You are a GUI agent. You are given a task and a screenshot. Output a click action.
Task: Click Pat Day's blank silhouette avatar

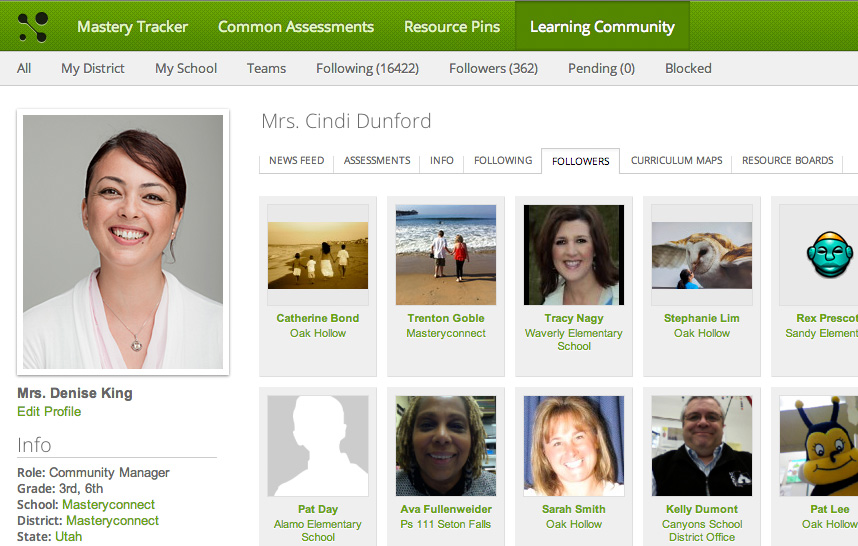click(x=318, y=446)
